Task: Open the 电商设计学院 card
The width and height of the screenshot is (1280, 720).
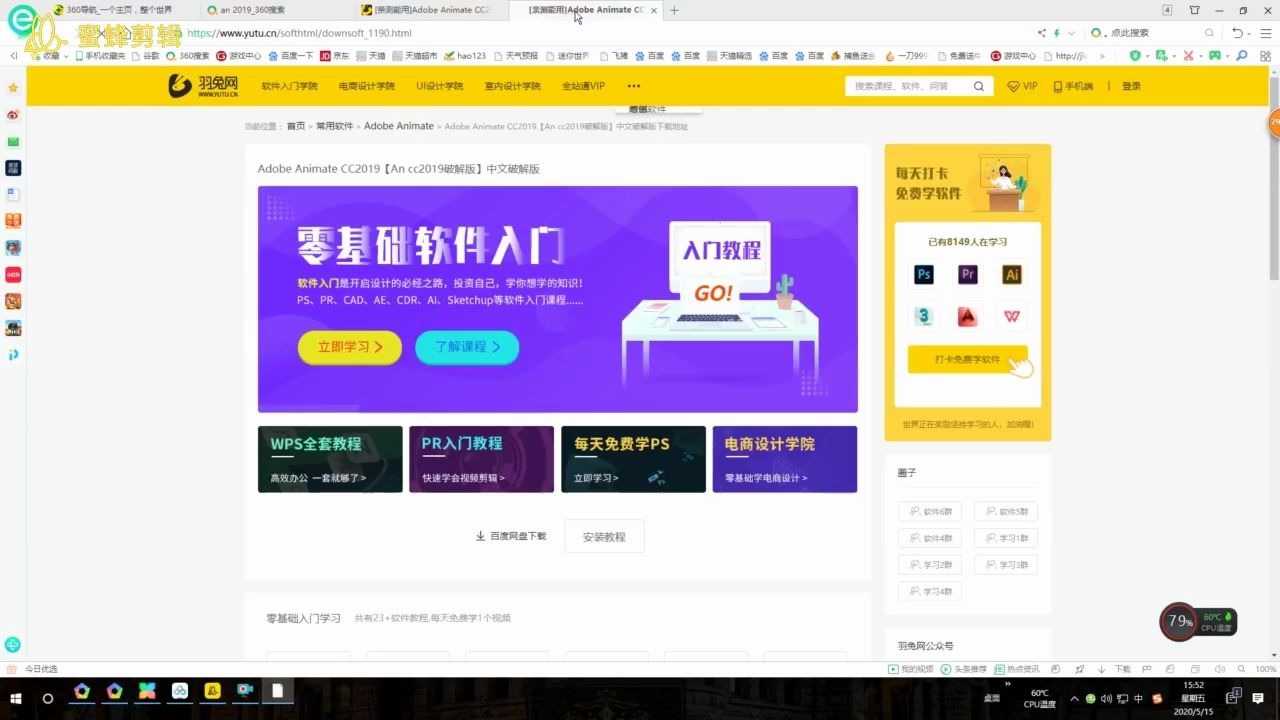Action: (x=785, y=459)
